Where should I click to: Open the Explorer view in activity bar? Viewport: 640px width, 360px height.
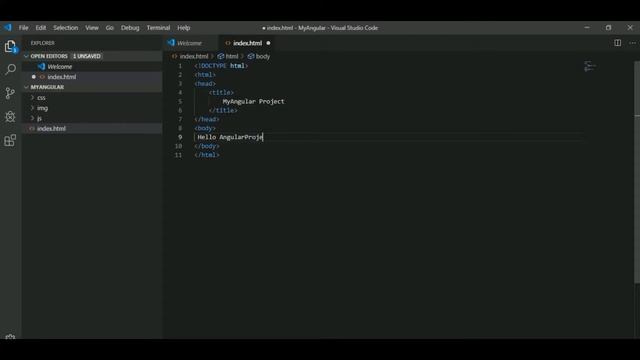(10, 46)
